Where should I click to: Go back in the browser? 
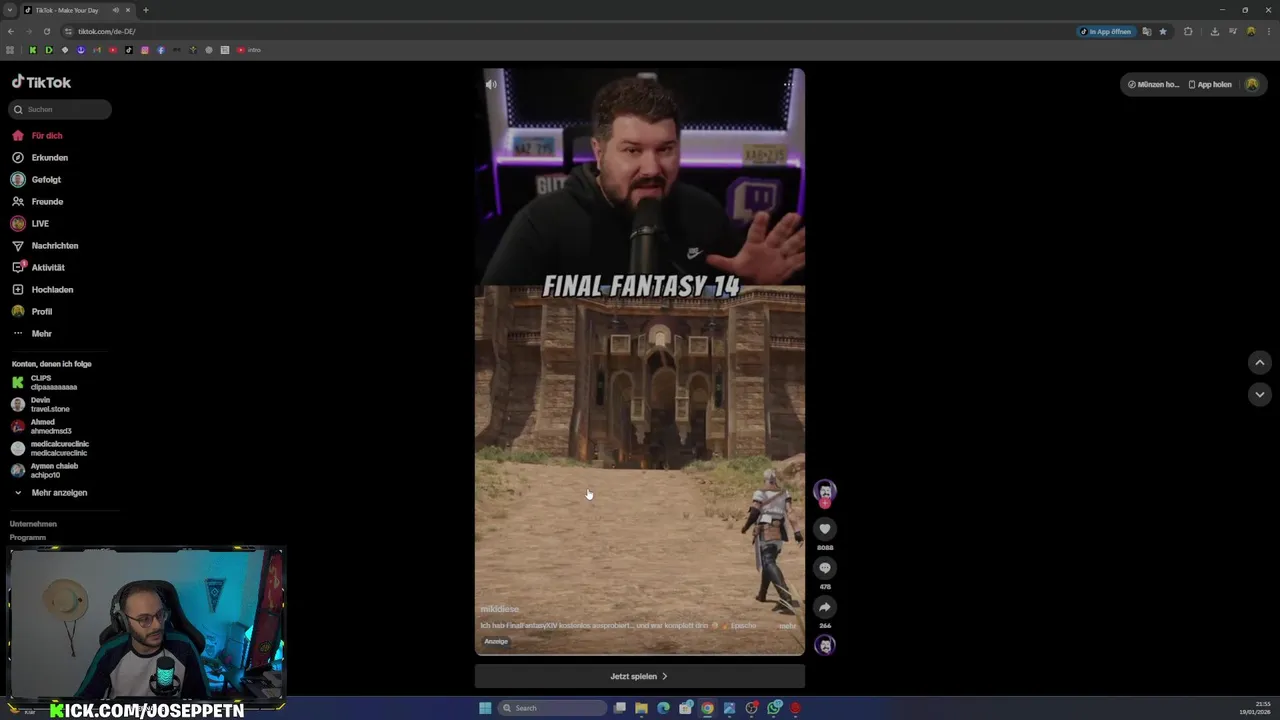click(11, 31)
